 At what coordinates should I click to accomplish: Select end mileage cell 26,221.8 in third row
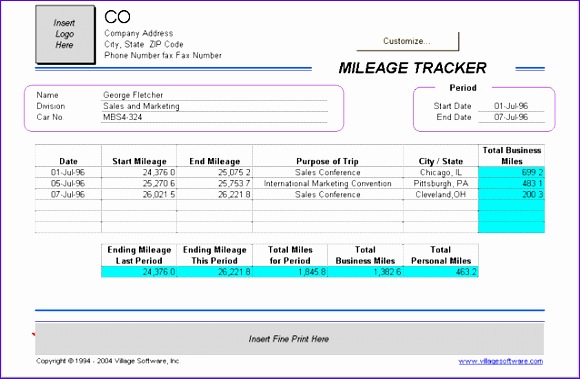pos(215,194)
